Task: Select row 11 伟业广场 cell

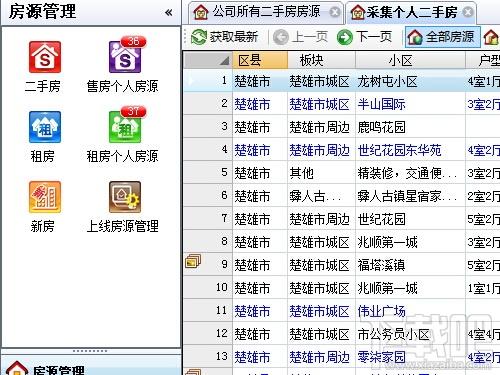Action: [410, 311]
